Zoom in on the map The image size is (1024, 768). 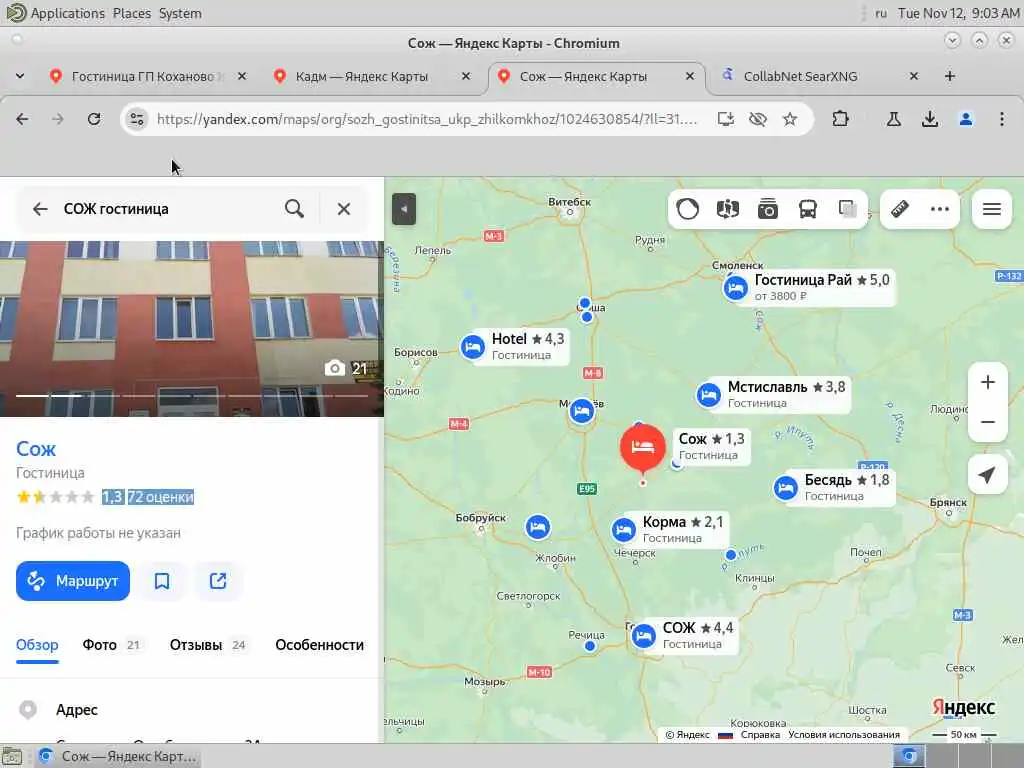pos(987,382)
